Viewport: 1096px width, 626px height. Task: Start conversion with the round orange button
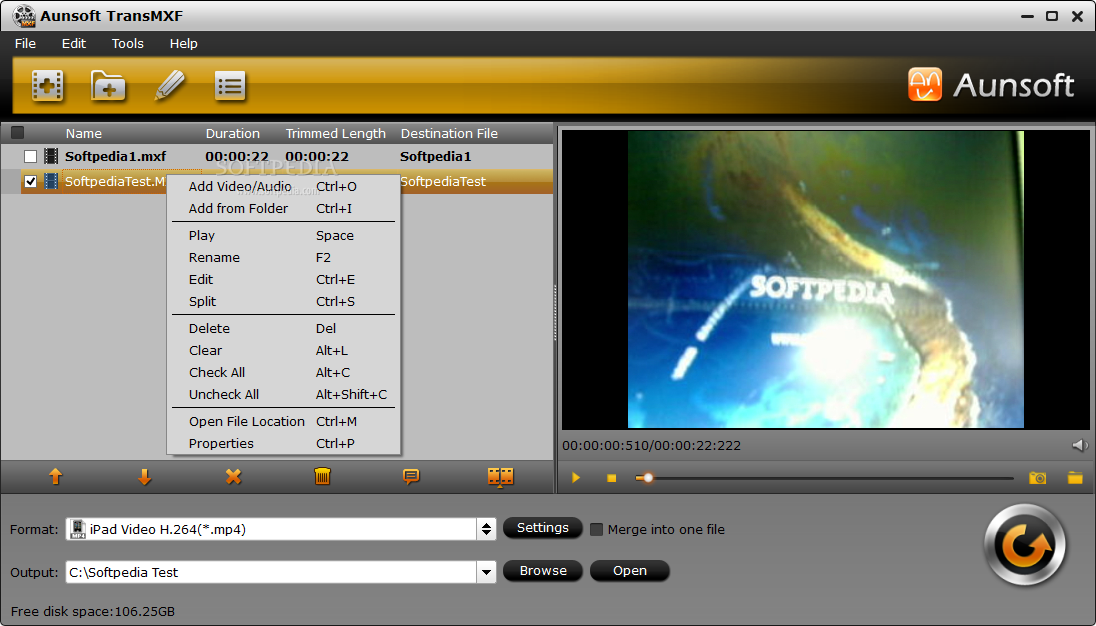pos(1025,545)
